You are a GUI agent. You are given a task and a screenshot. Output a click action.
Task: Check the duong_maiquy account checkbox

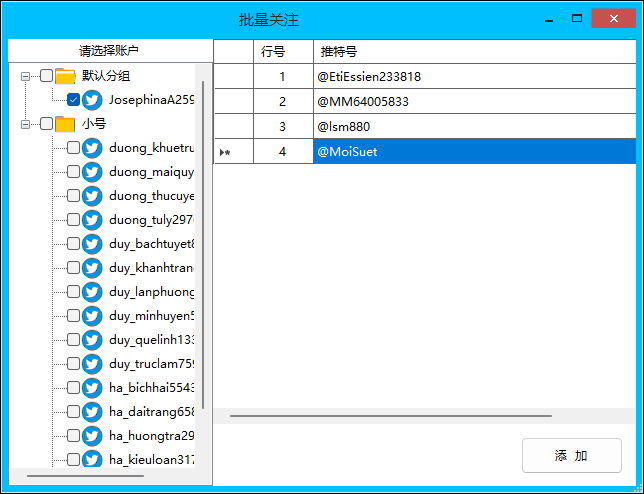tap(73, 172)
